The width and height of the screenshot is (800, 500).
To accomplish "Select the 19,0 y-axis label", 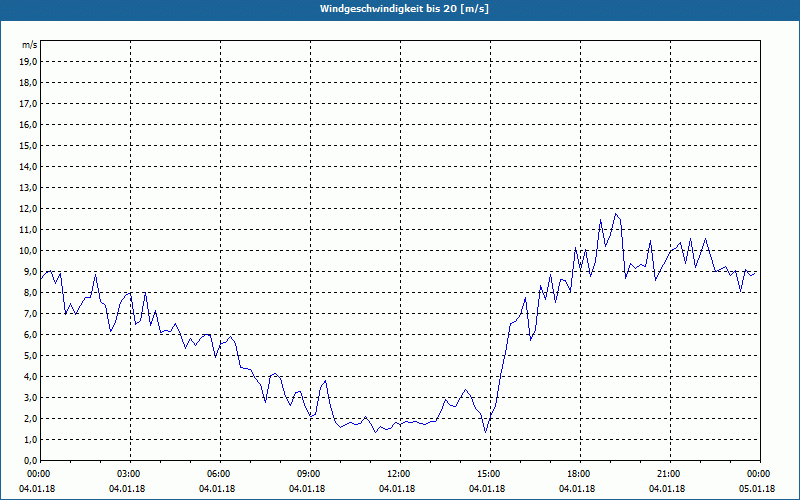I will 28,62.
